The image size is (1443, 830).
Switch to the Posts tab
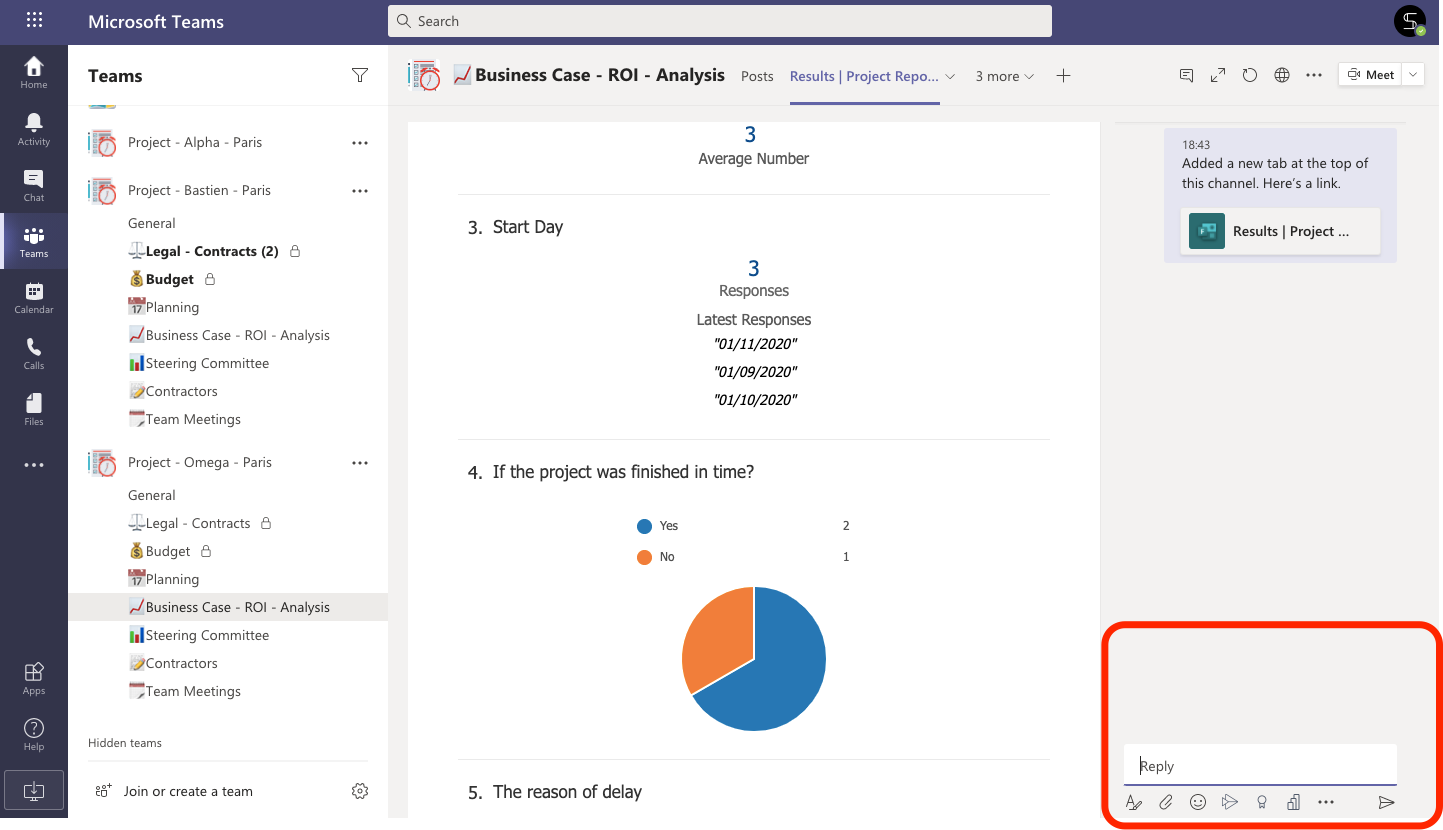click(757, 76)
